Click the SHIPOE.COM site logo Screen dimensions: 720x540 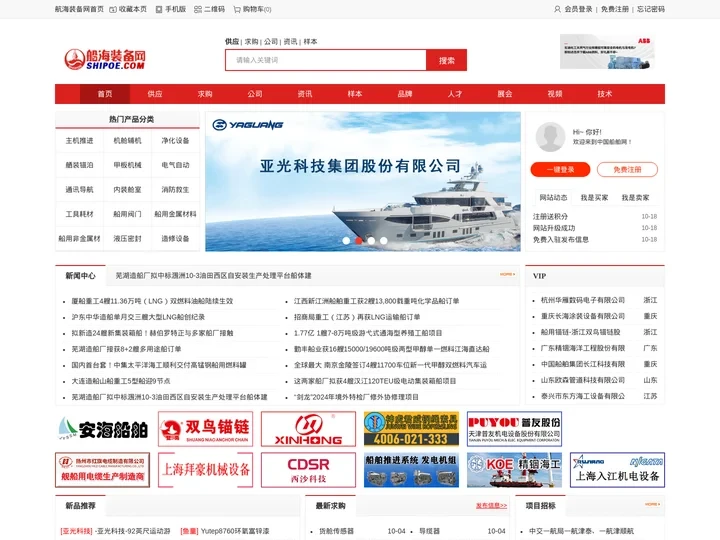coord(105,60)
